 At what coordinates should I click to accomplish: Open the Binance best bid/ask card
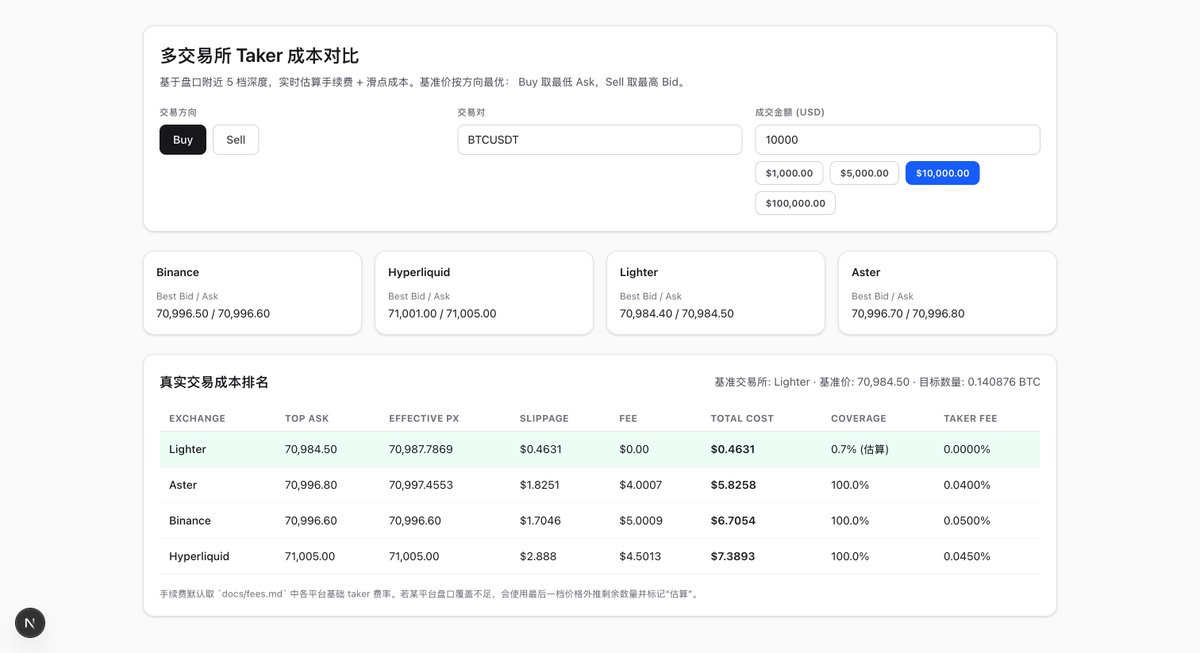click(x=252, y=293)
